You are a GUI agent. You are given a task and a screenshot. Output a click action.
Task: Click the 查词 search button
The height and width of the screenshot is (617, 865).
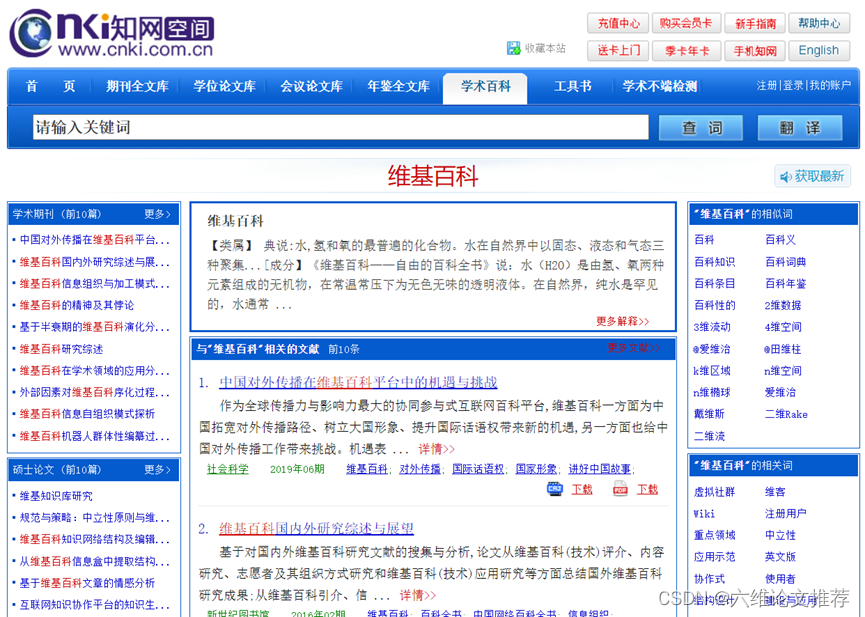point(701,128)
